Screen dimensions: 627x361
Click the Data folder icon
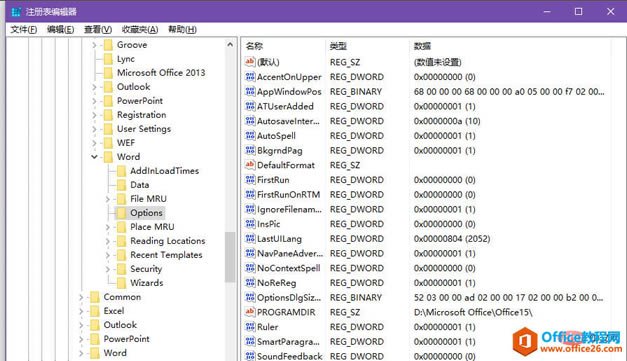(122, 185)
